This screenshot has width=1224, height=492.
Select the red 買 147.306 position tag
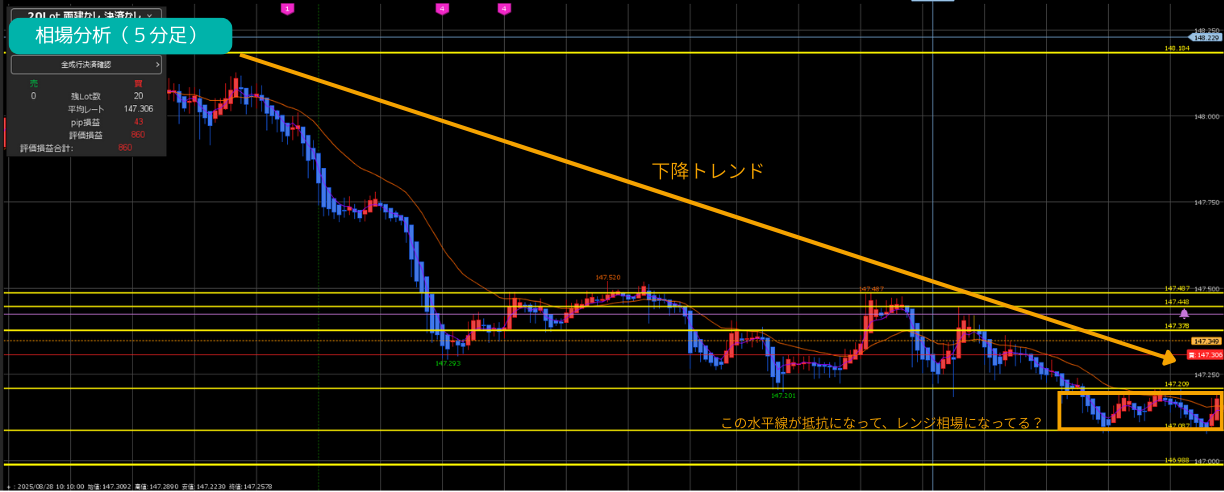[1204, 355]
